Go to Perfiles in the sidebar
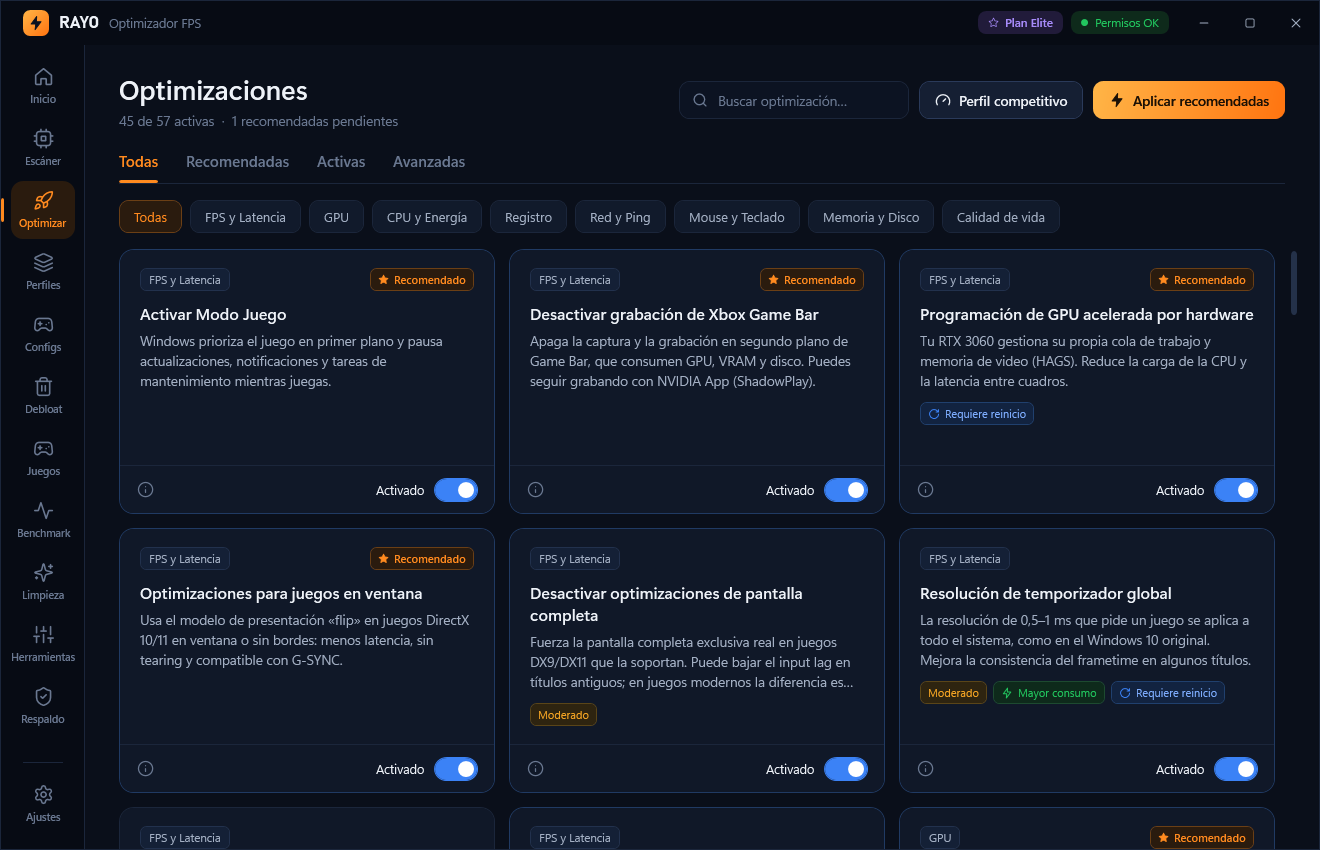The image size is (1320, 850). point(43,272)
